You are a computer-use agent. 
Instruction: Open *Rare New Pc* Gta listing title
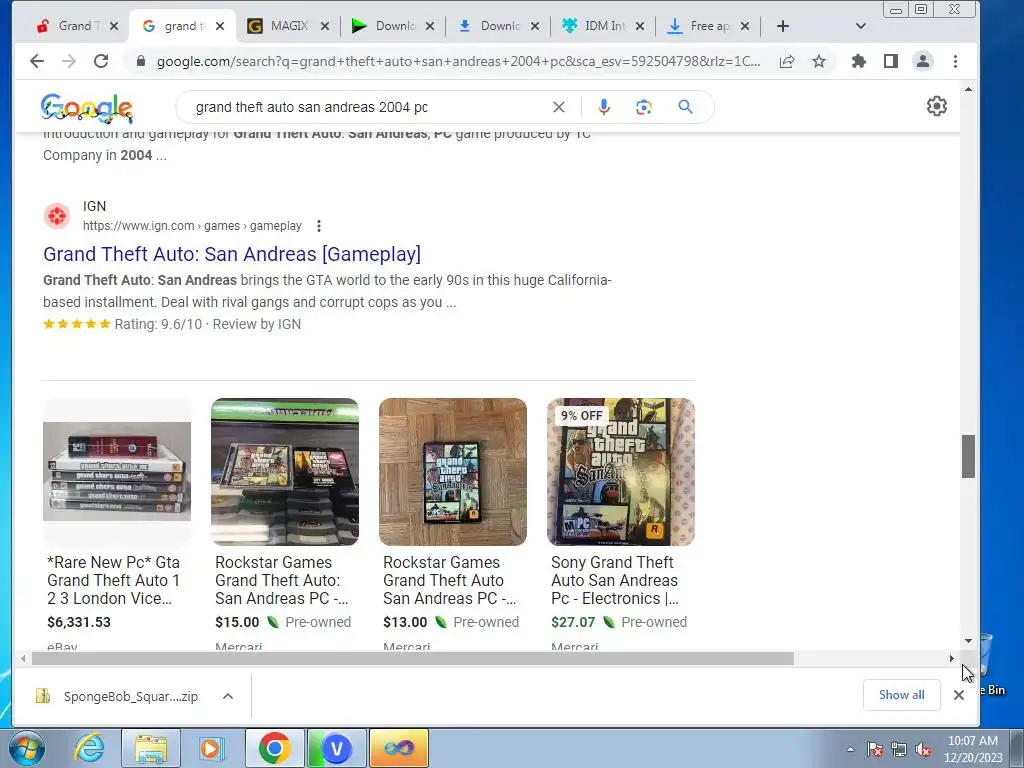pos(114,581)
